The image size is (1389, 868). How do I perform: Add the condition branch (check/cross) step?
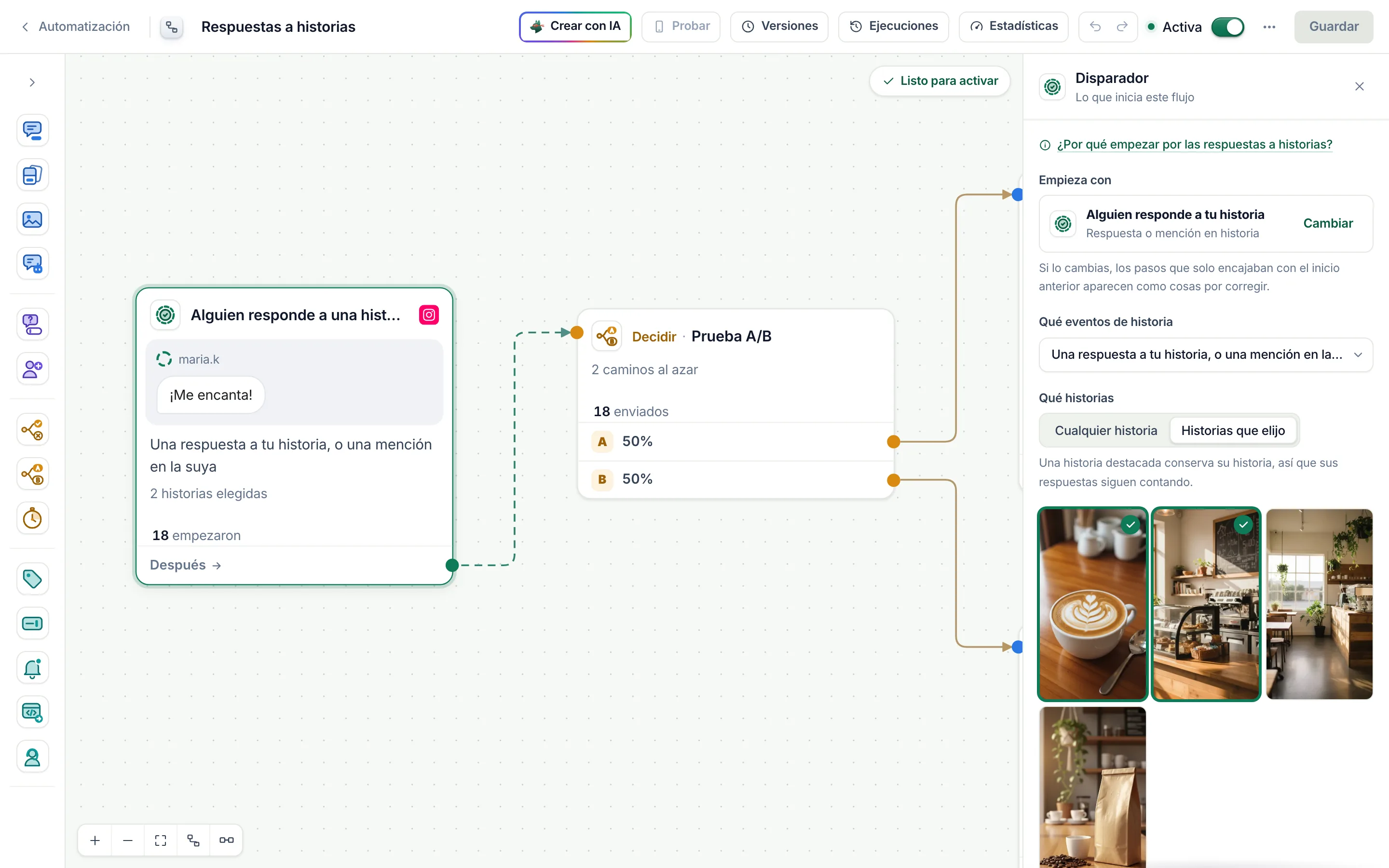(x=32, y=429)
